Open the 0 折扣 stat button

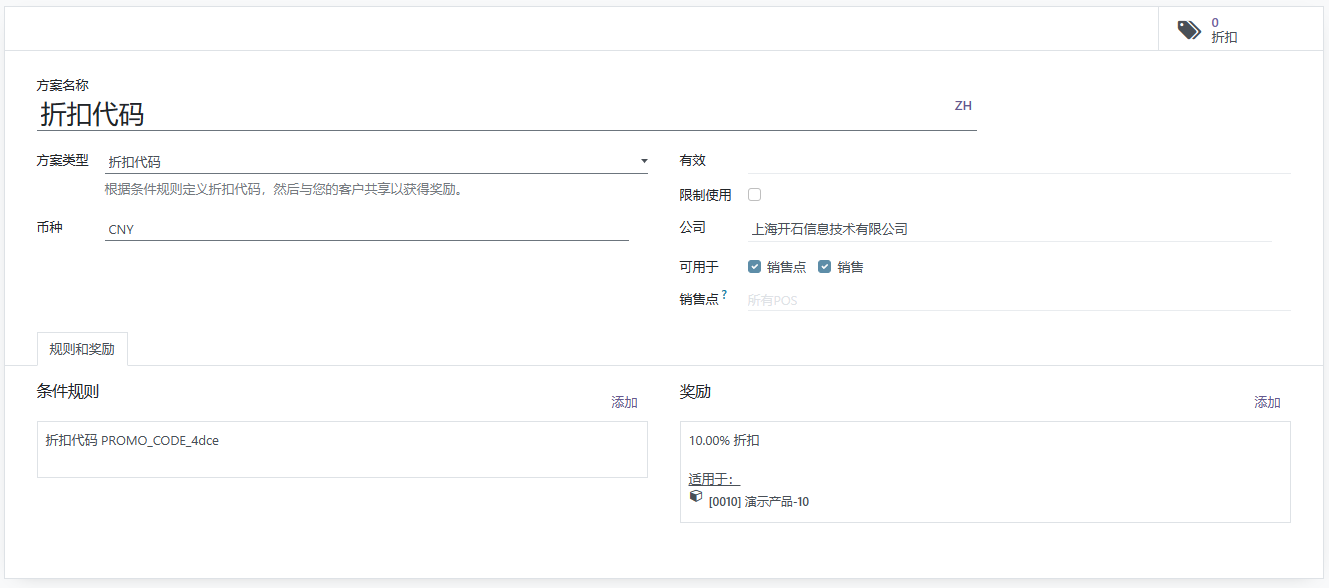coord(1240,30)
